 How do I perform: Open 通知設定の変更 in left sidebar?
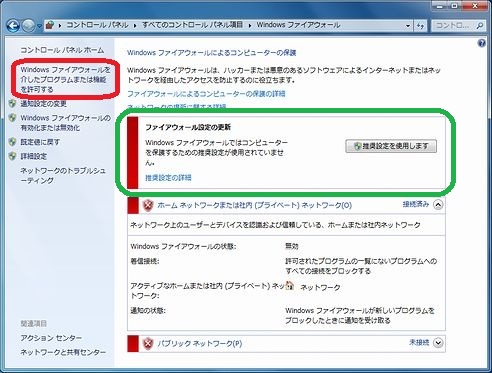44,104
